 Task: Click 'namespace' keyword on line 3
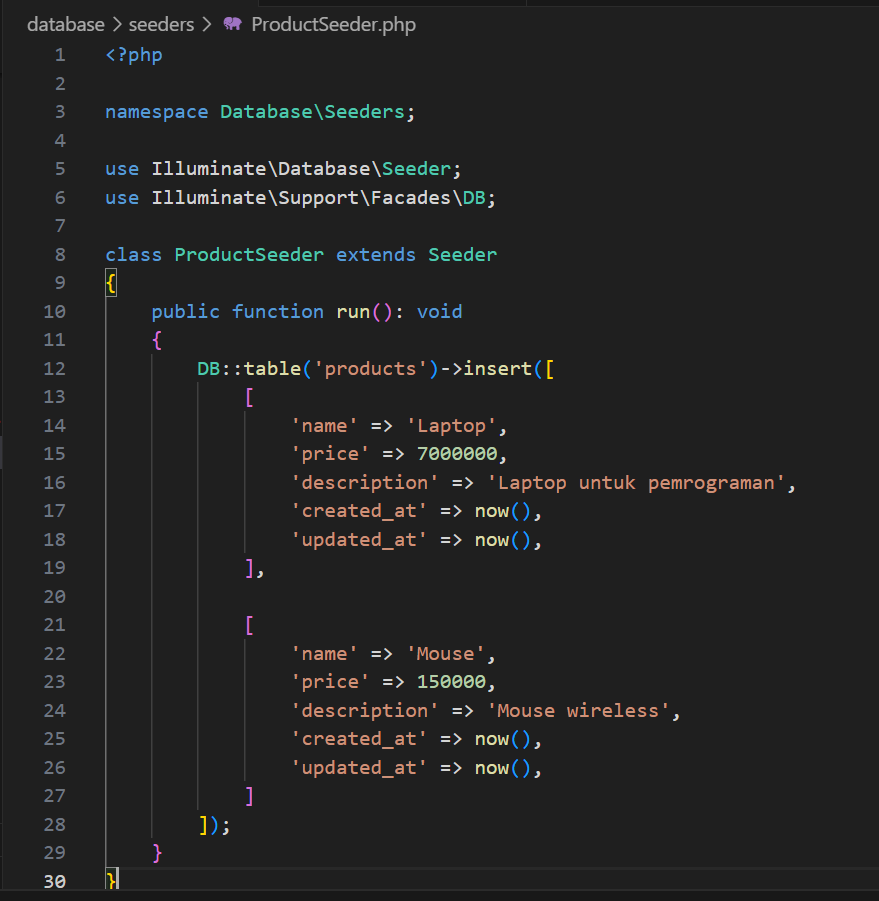point(157,112)
